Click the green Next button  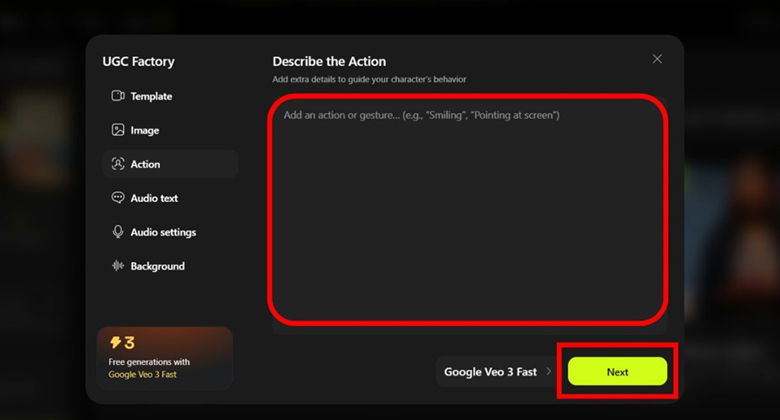tap(617, 371)
